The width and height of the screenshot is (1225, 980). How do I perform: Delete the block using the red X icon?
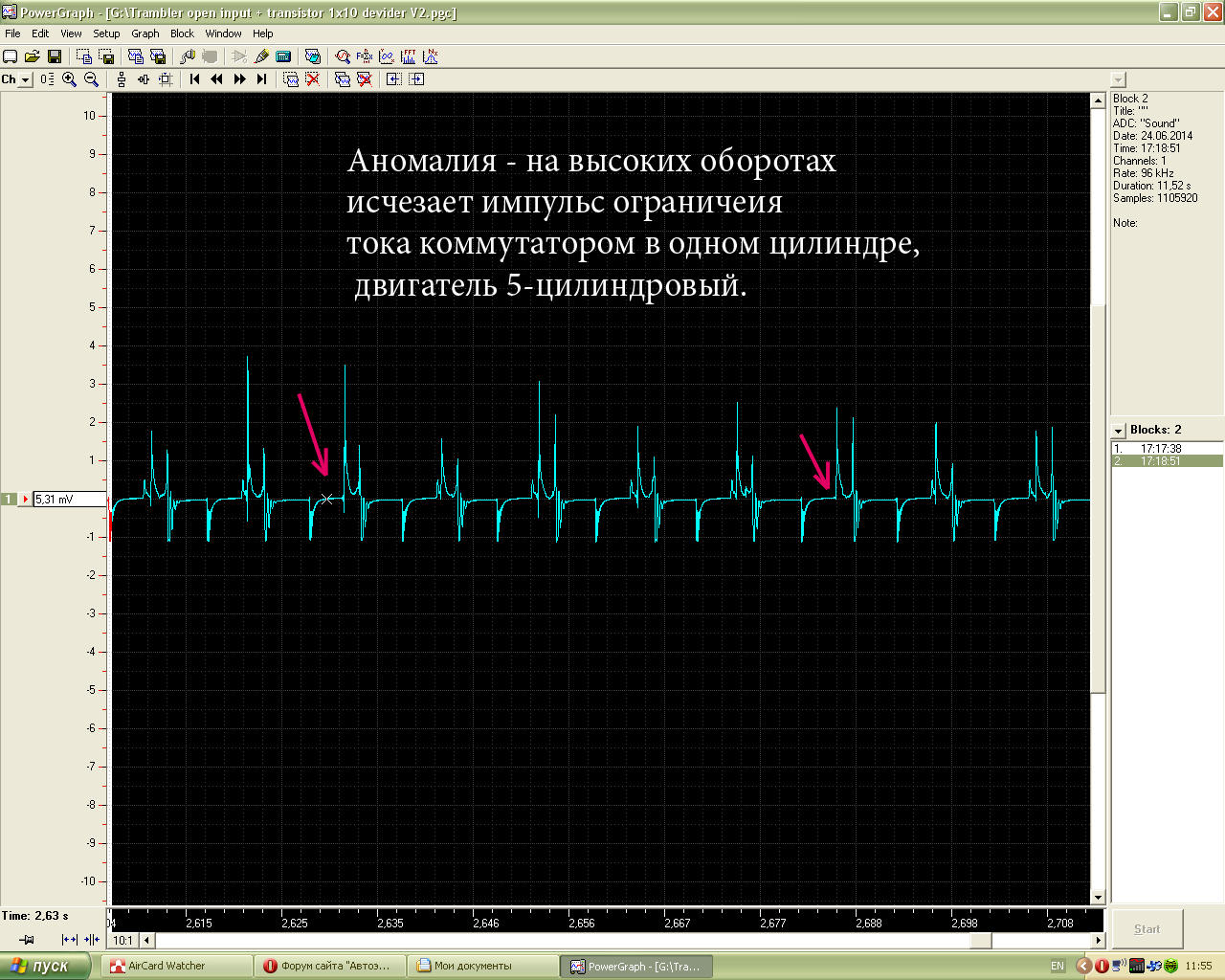pos(365,79)
